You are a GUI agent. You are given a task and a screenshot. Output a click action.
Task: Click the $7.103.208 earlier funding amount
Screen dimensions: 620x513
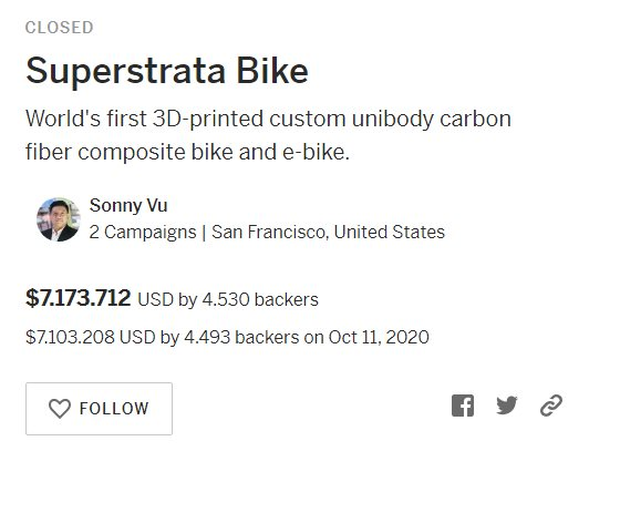[70, 337]
